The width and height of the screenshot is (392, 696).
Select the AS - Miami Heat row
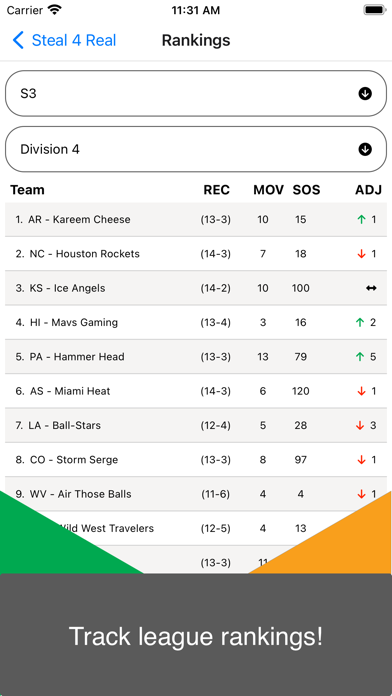196,391
